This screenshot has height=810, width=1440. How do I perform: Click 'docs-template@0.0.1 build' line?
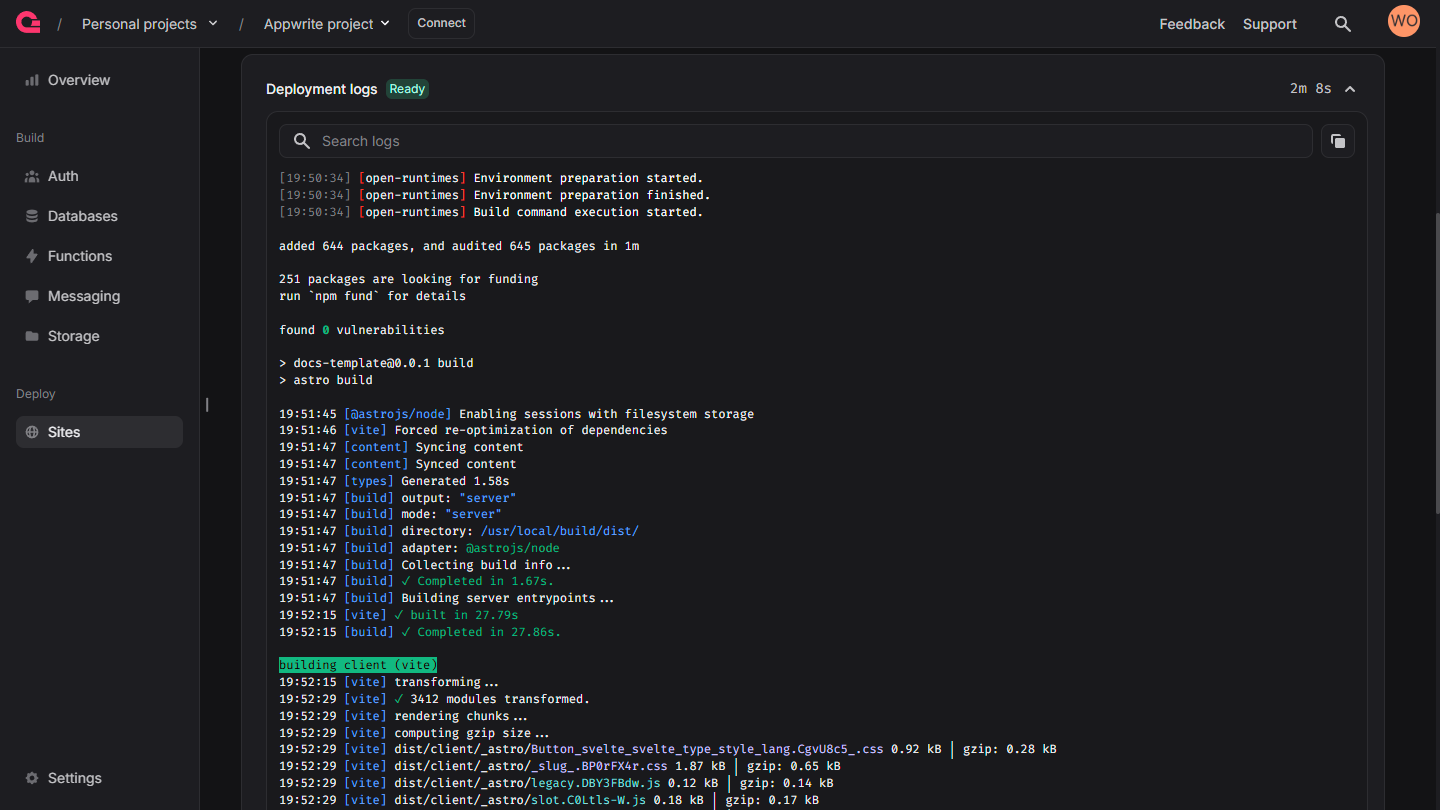pyautogui.click(x=376, y=363)
